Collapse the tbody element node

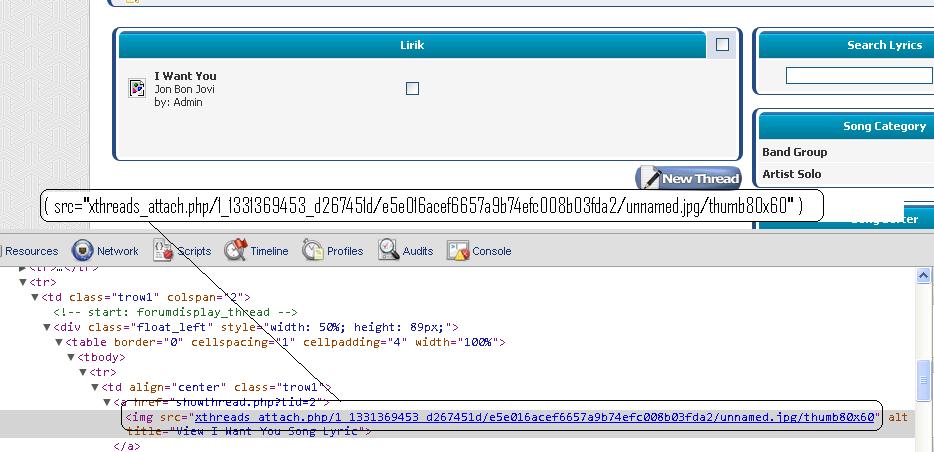70,357
